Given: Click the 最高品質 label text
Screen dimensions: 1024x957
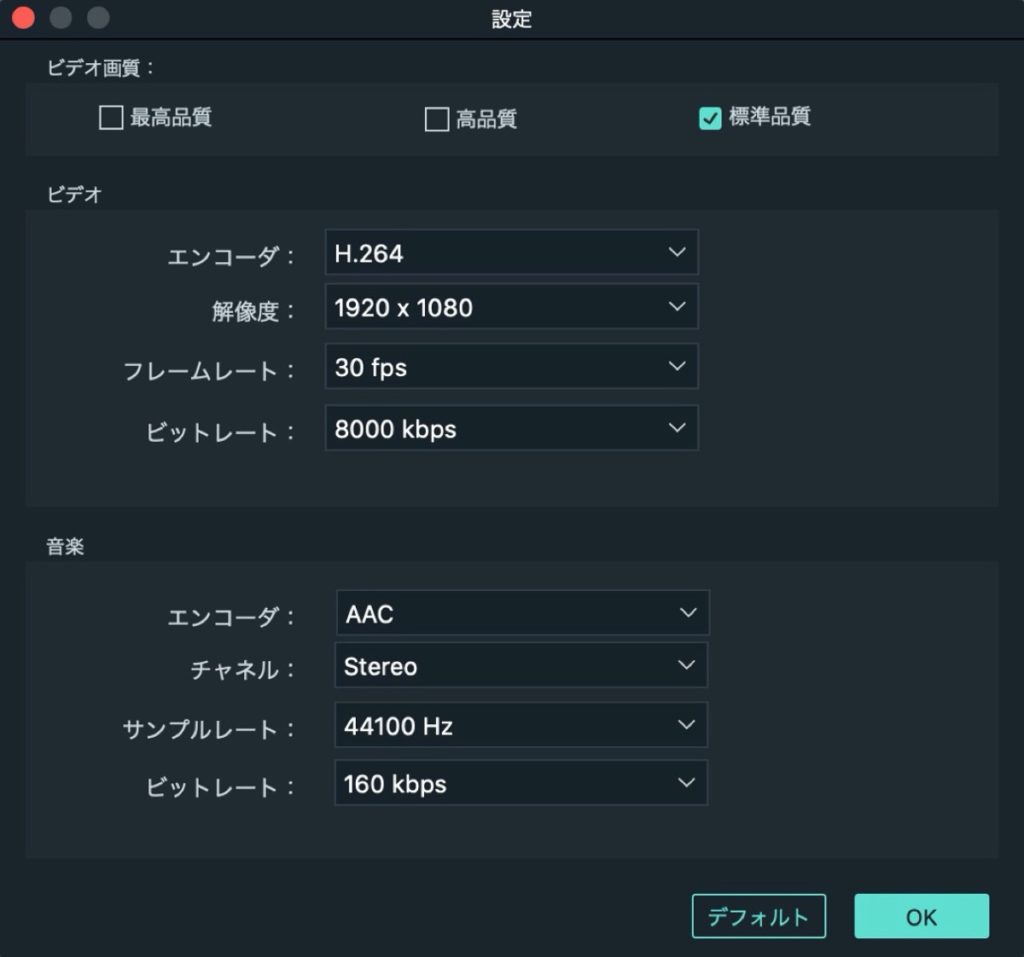Looking at the screenshot, I should pos(170,118).
